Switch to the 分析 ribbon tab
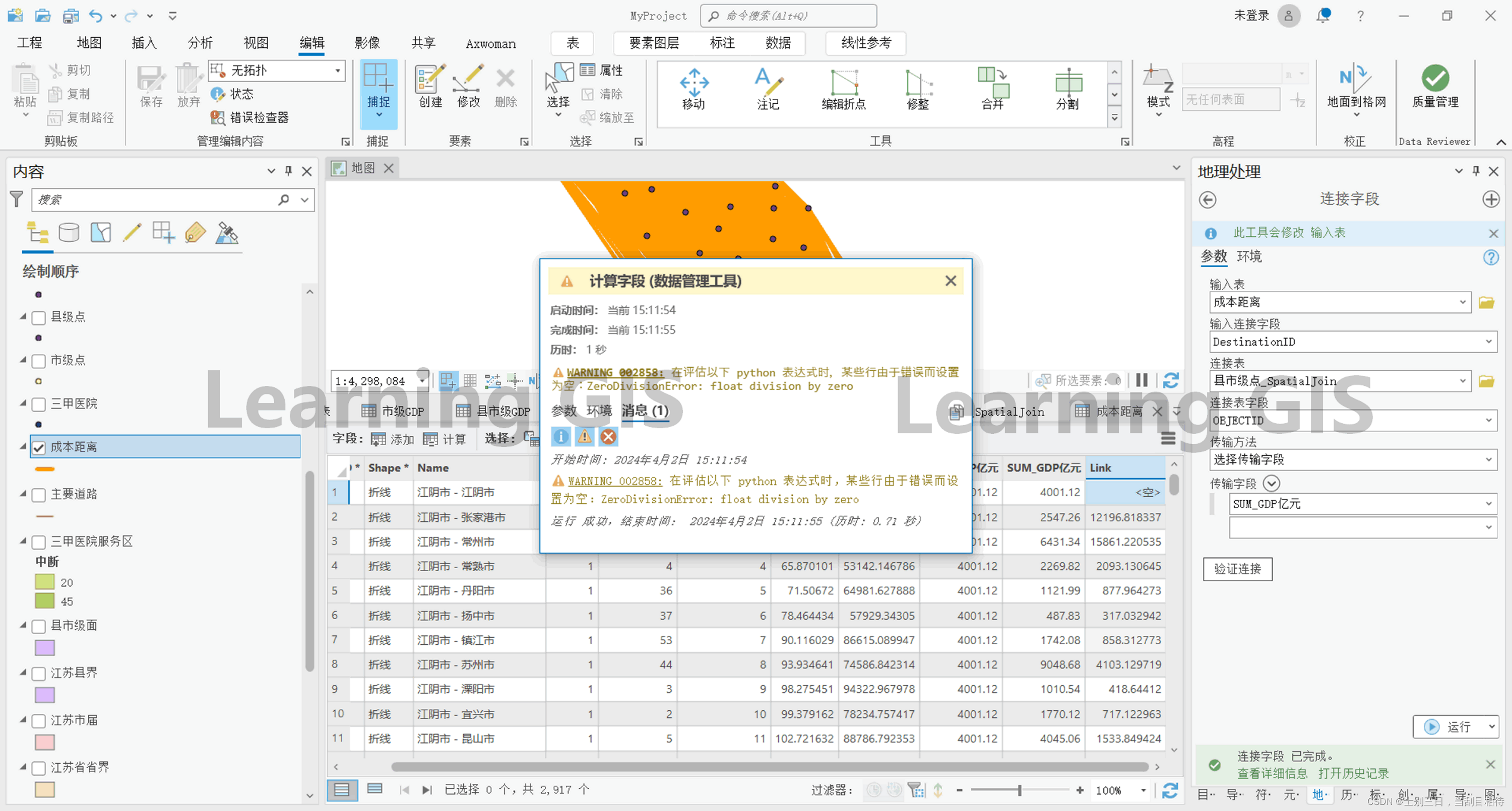 click(x=200, y=43)
